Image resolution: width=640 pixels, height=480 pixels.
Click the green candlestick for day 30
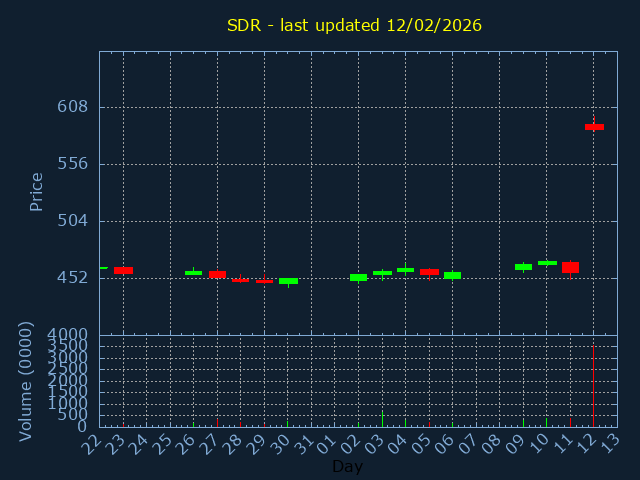click(x=288, y=281)
